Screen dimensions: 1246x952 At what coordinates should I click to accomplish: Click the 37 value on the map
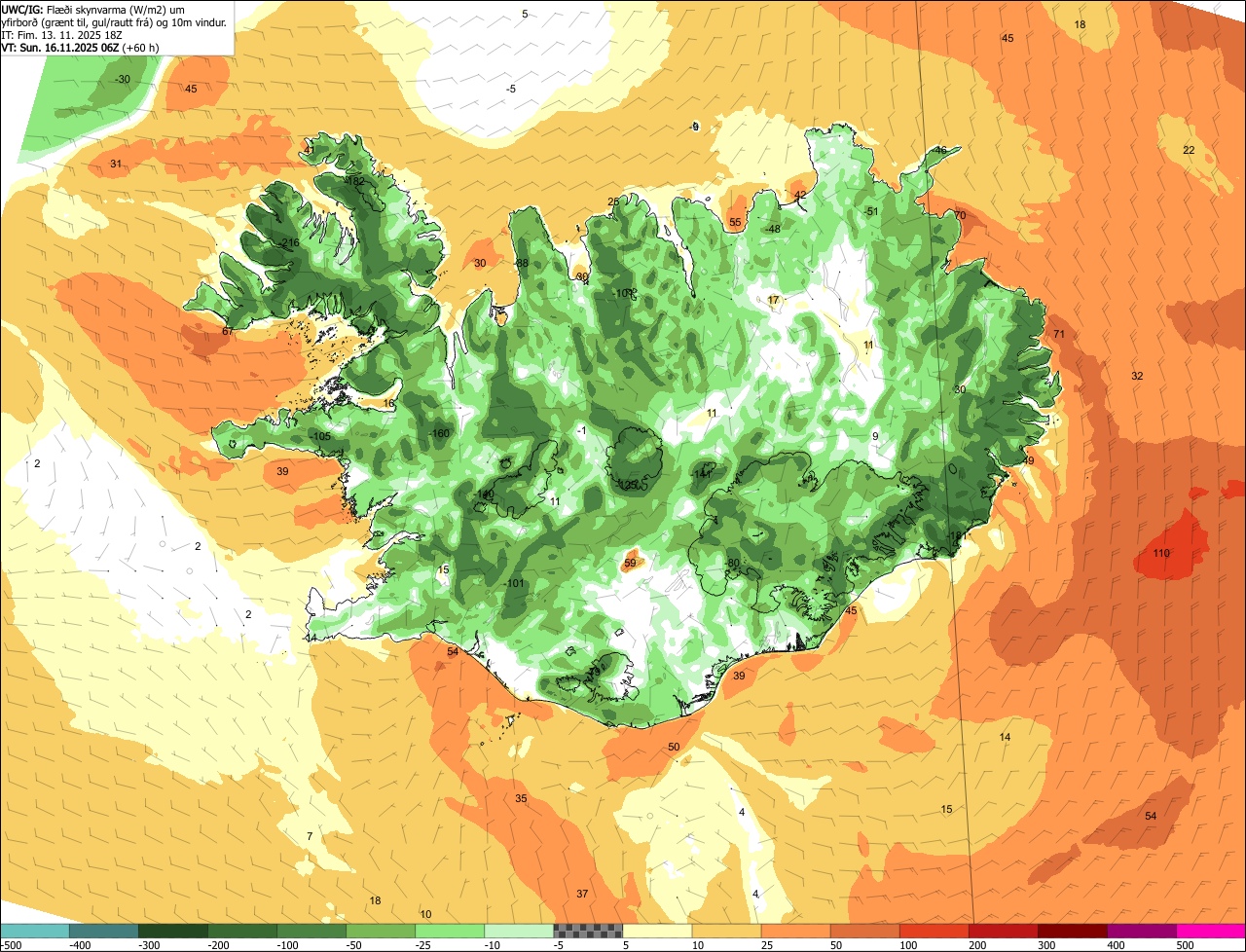[582, 894]
